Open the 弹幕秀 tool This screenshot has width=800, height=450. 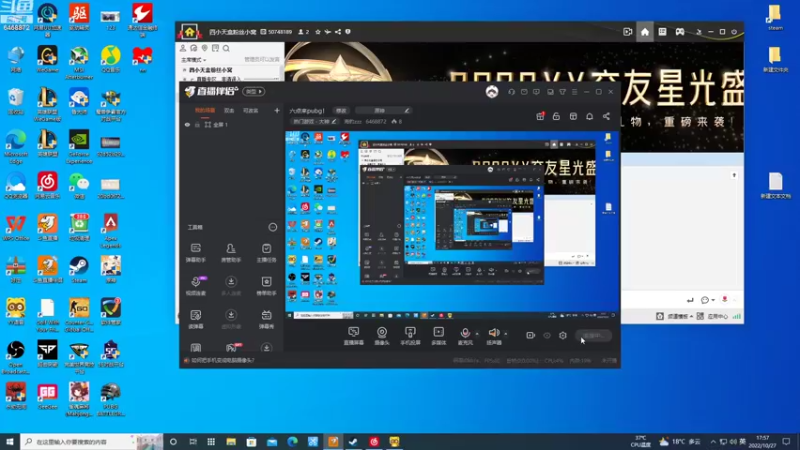coord(266,319)
